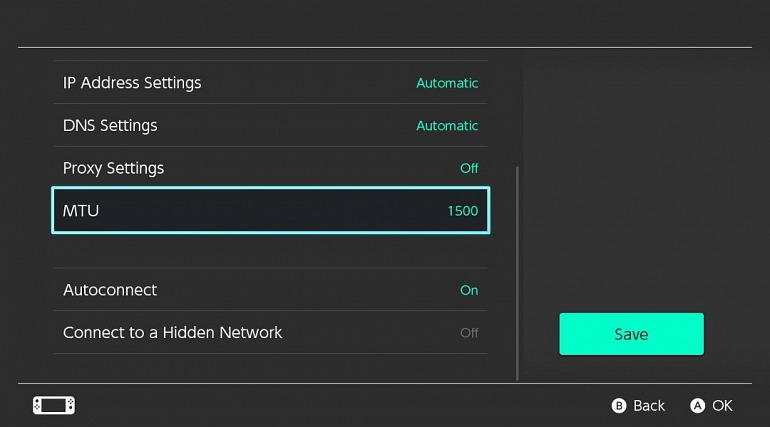770x427 pixels.
Task: Select the DNS Settings row
Action: (271, 125)
